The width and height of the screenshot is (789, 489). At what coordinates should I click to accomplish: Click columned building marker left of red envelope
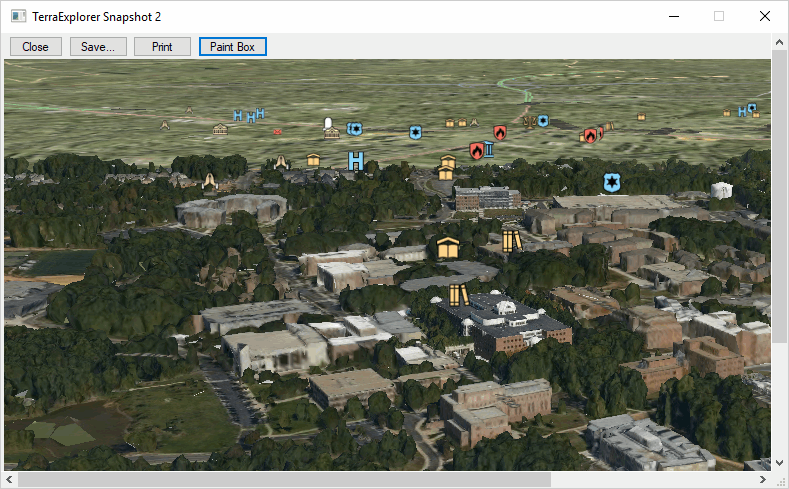[220, 129]
